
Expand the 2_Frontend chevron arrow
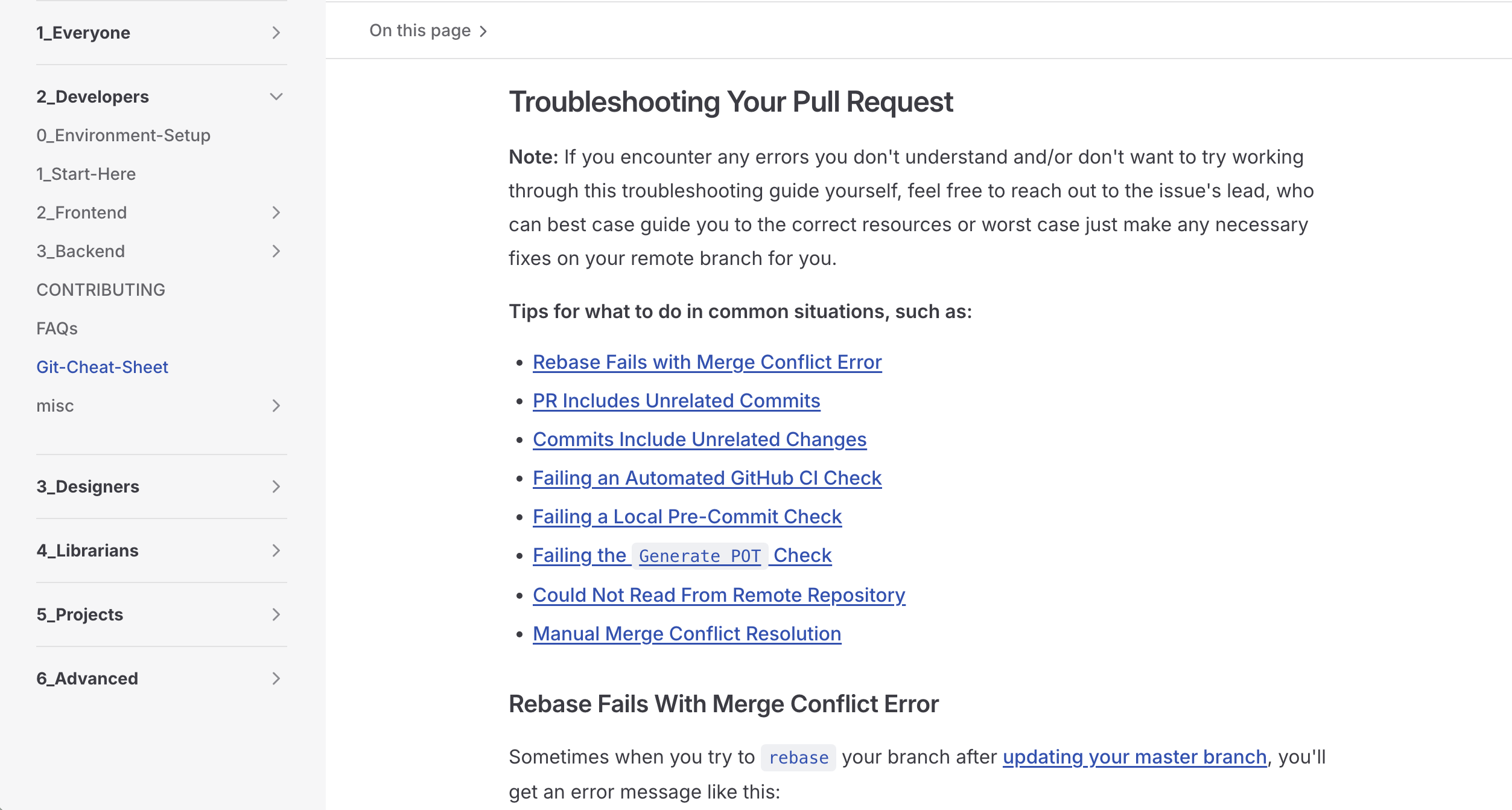tap(276, 212)
